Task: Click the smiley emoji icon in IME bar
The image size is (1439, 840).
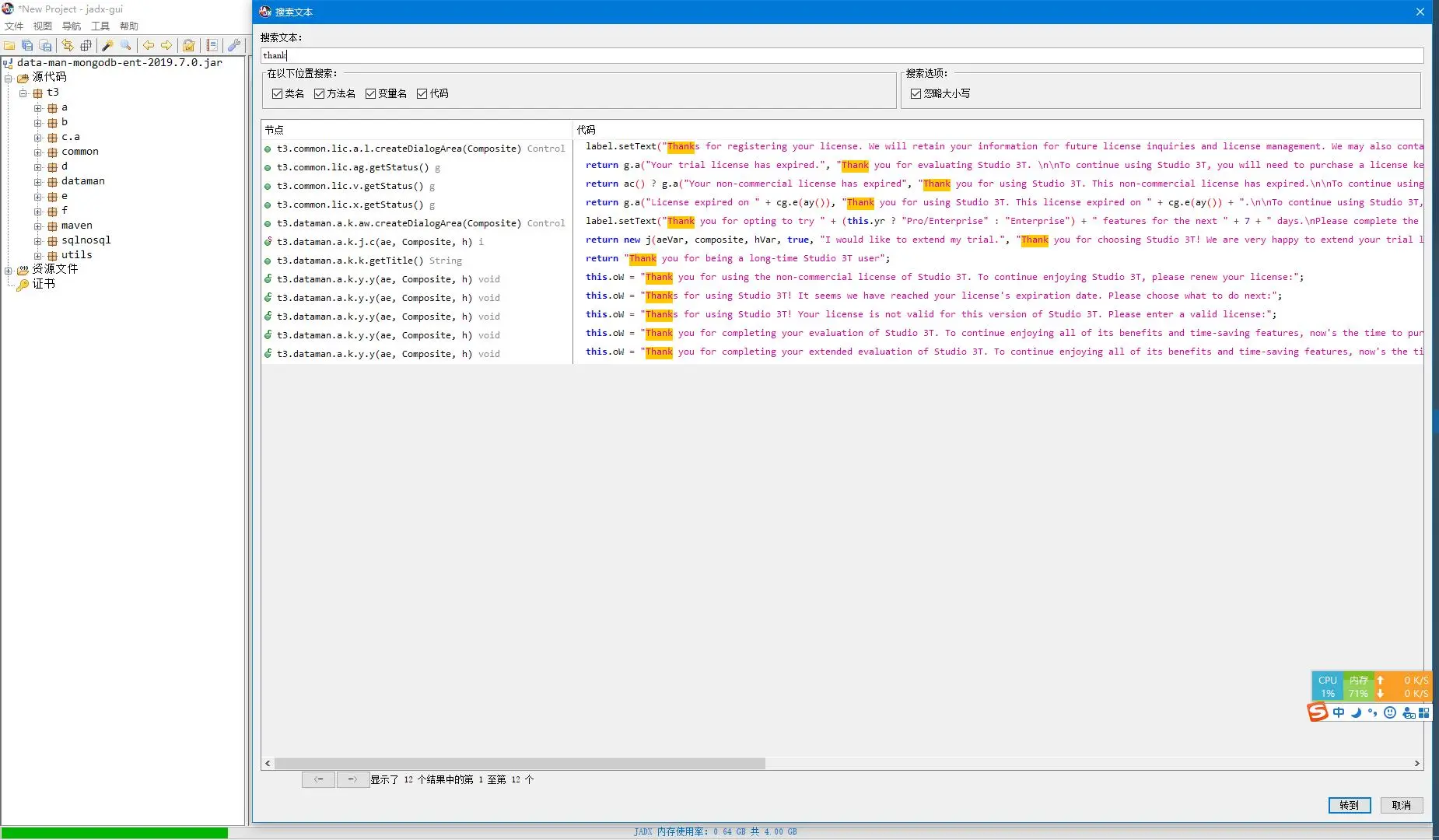Action: pos(1390,712)
